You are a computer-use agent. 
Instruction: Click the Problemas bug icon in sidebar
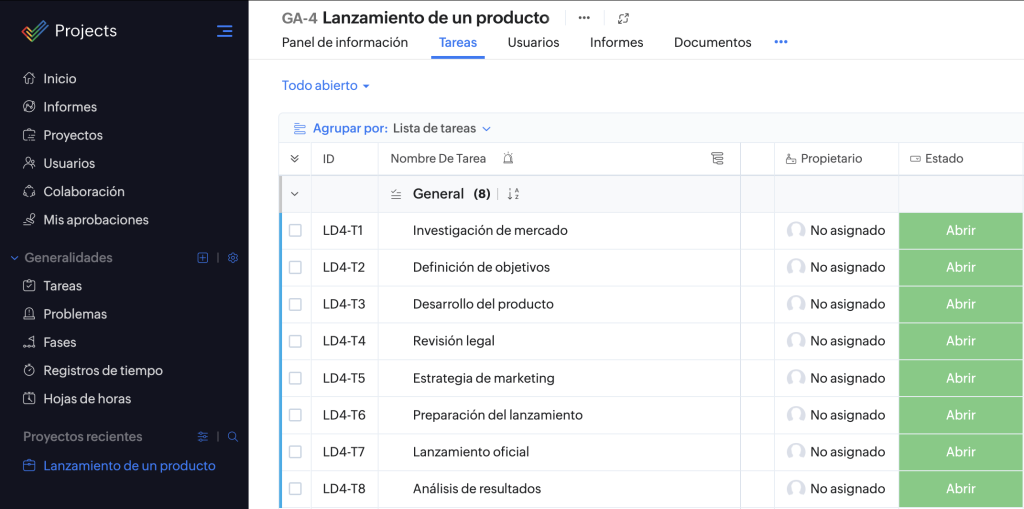[x=29, y=314]
